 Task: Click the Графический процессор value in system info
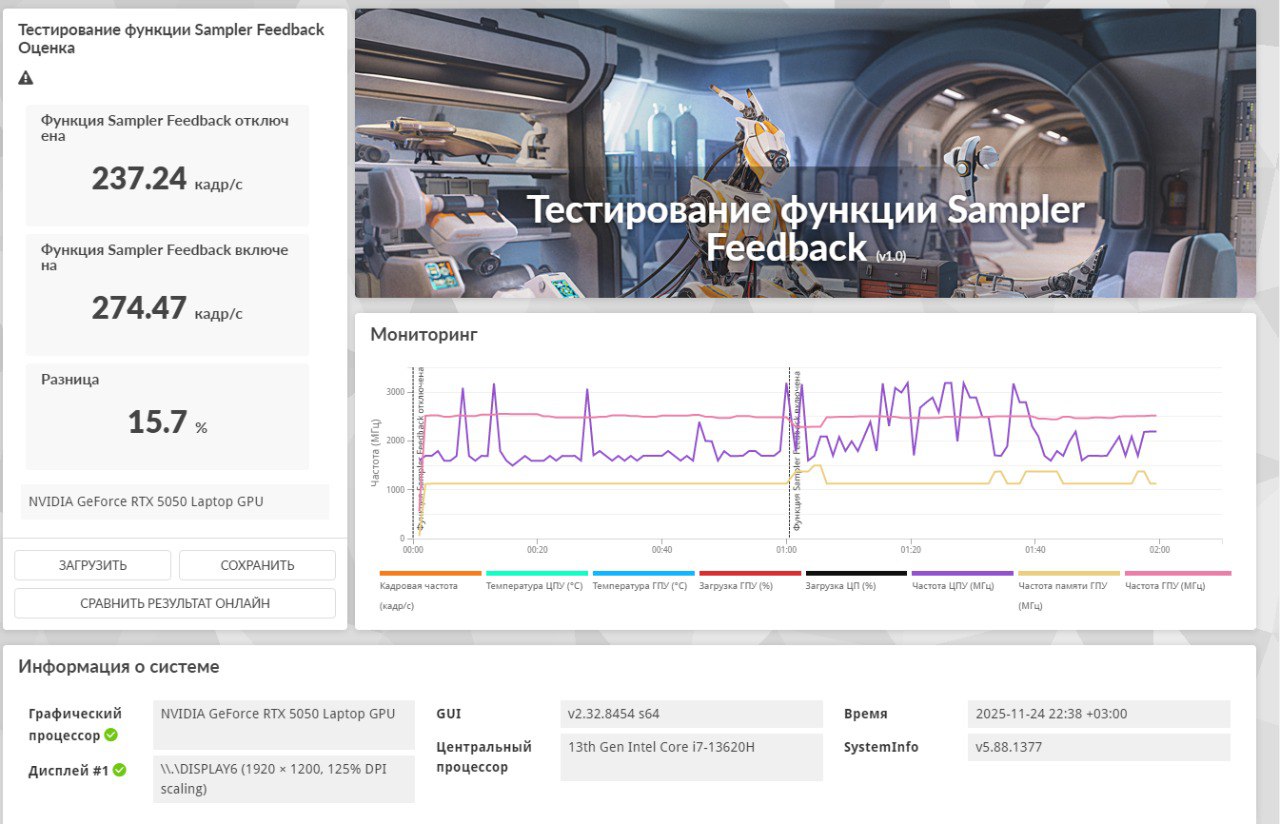click(x=283, y=725)
